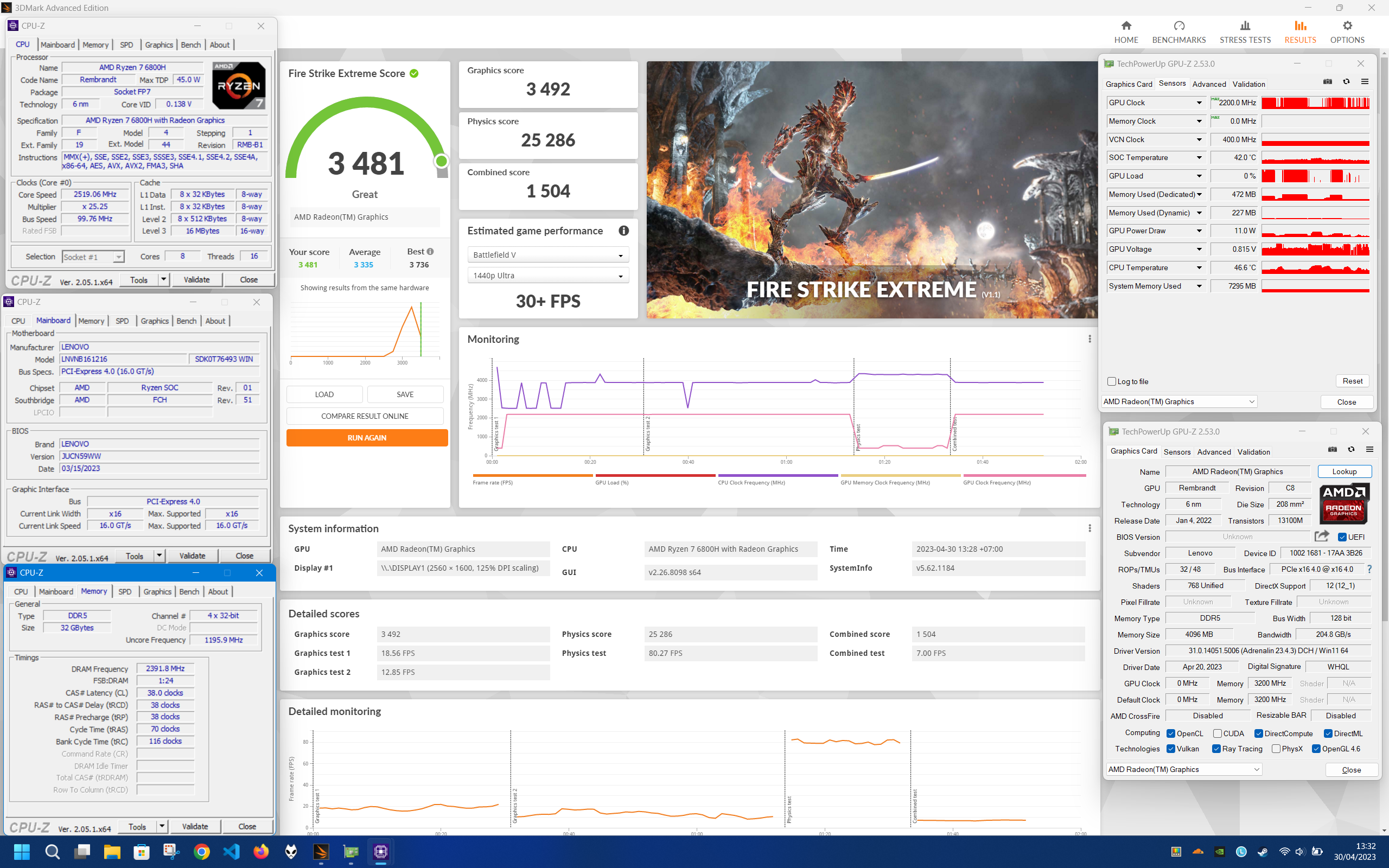Click refresh icon in GPU-Z Sensors window
Image resolution: width=1389 pixels, height=868 pixels.
(x=1346, y=81)
